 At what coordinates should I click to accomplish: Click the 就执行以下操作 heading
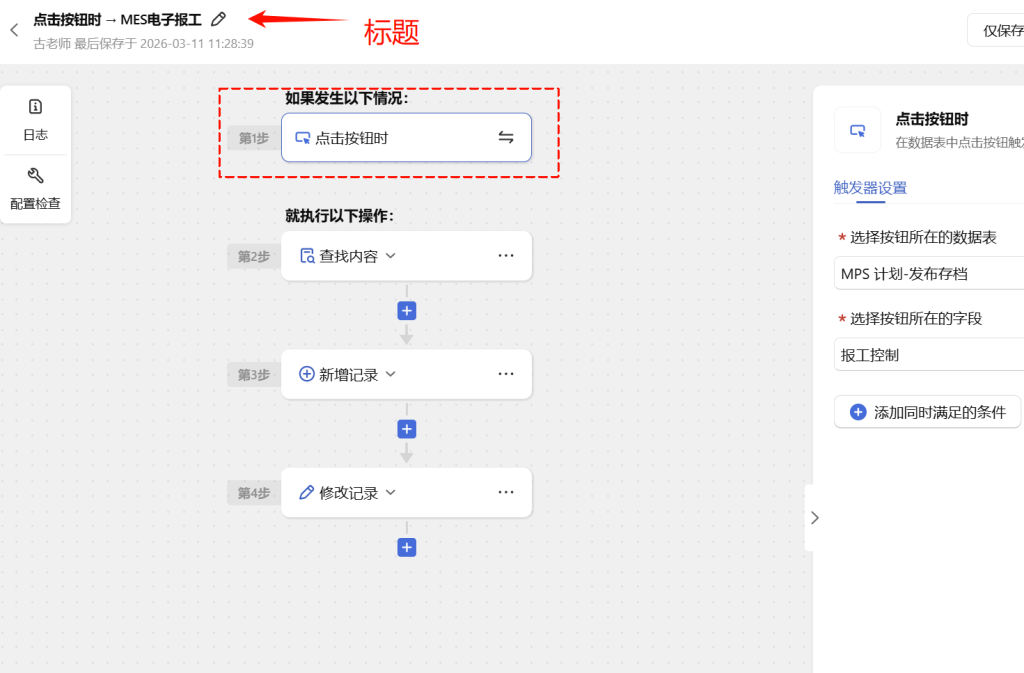[339, 216]
